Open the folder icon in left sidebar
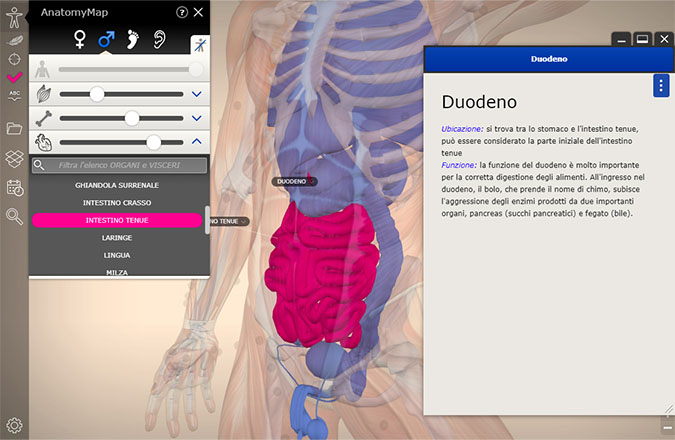This screenshot has height=440, width=675. click(14, 128)
